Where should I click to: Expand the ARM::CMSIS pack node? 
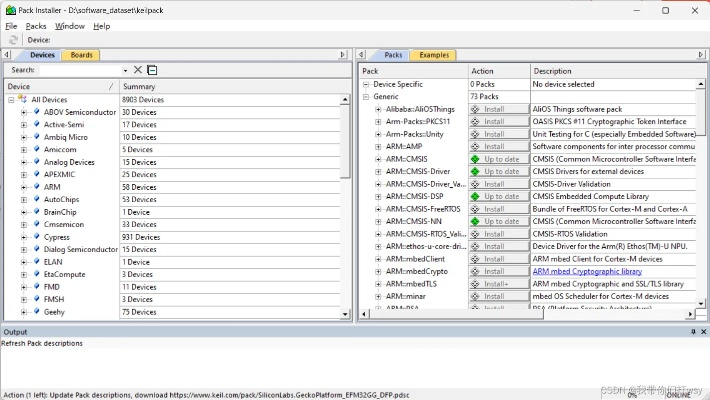coord(378,159)
